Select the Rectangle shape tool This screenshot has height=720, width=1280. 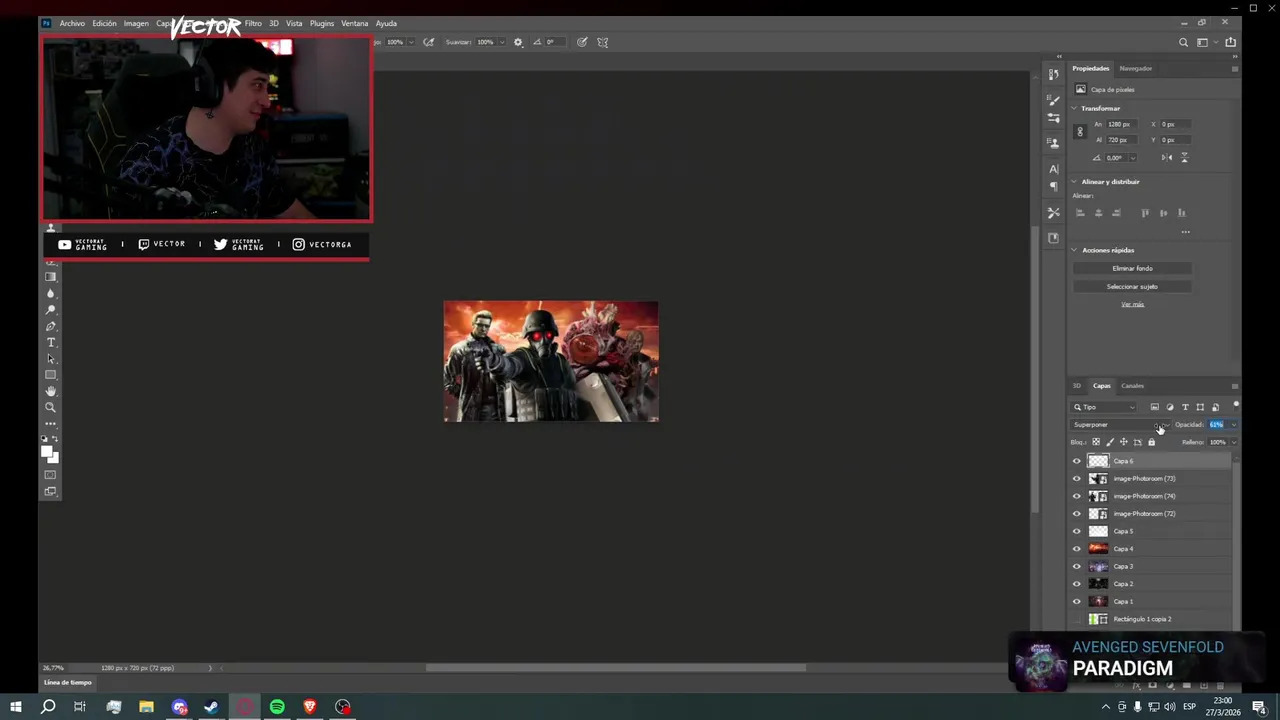point(51,375)
